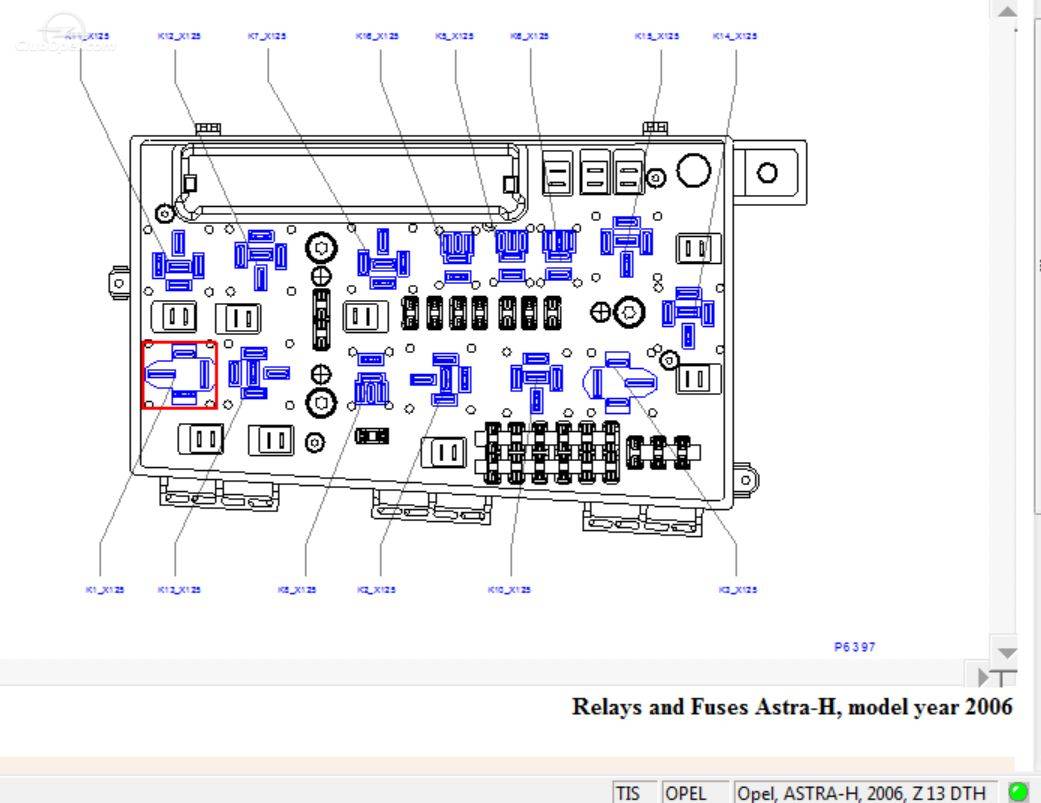Click the K13 relay socket in the diagram
Image resolution: width=1041 pixels, height=803 pixels.
point(258,373)
